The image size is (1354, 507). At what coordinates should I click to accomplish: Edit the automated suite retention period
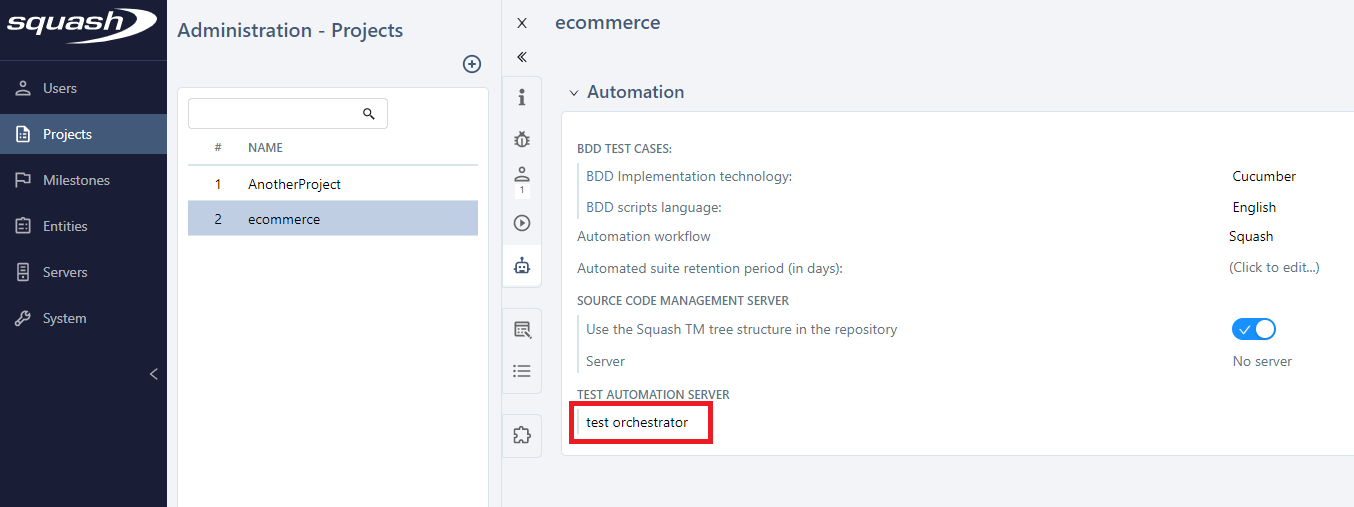tap(1274, 267)
